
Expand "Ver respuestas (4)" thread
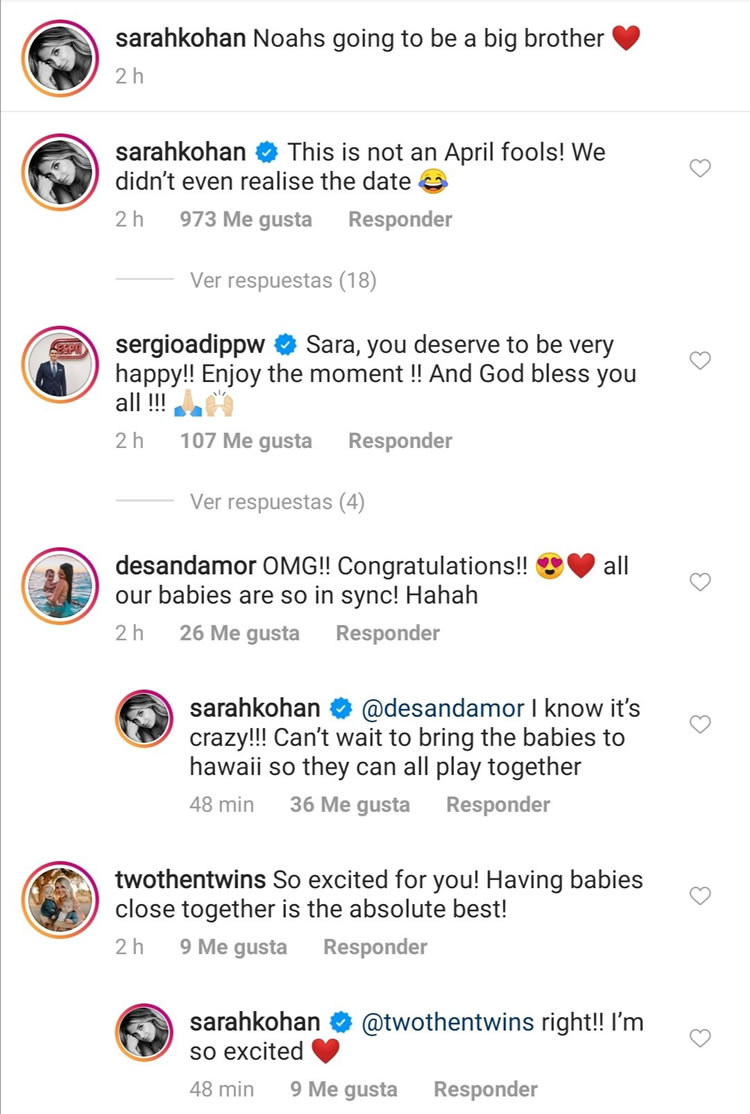(x=277, y=502)
